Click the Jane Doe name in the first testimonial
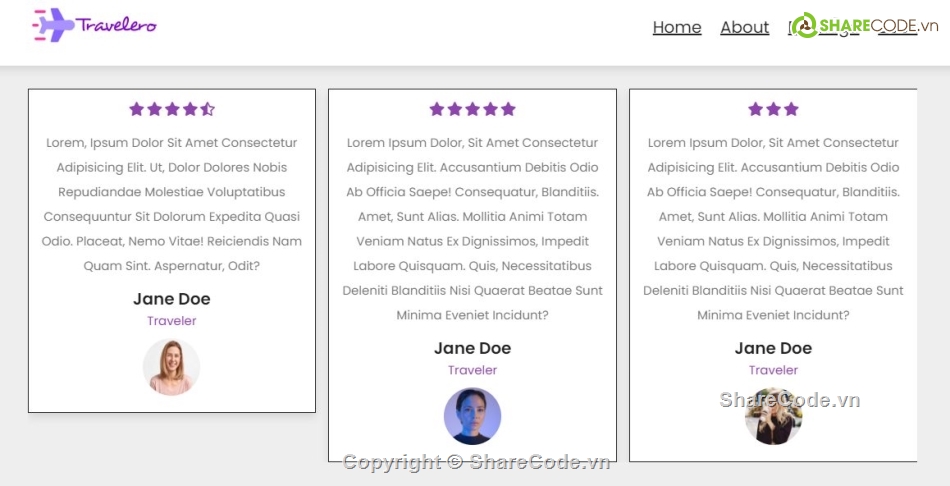The width and height of the screenshot is (950, 486). [x=172, y=299]
